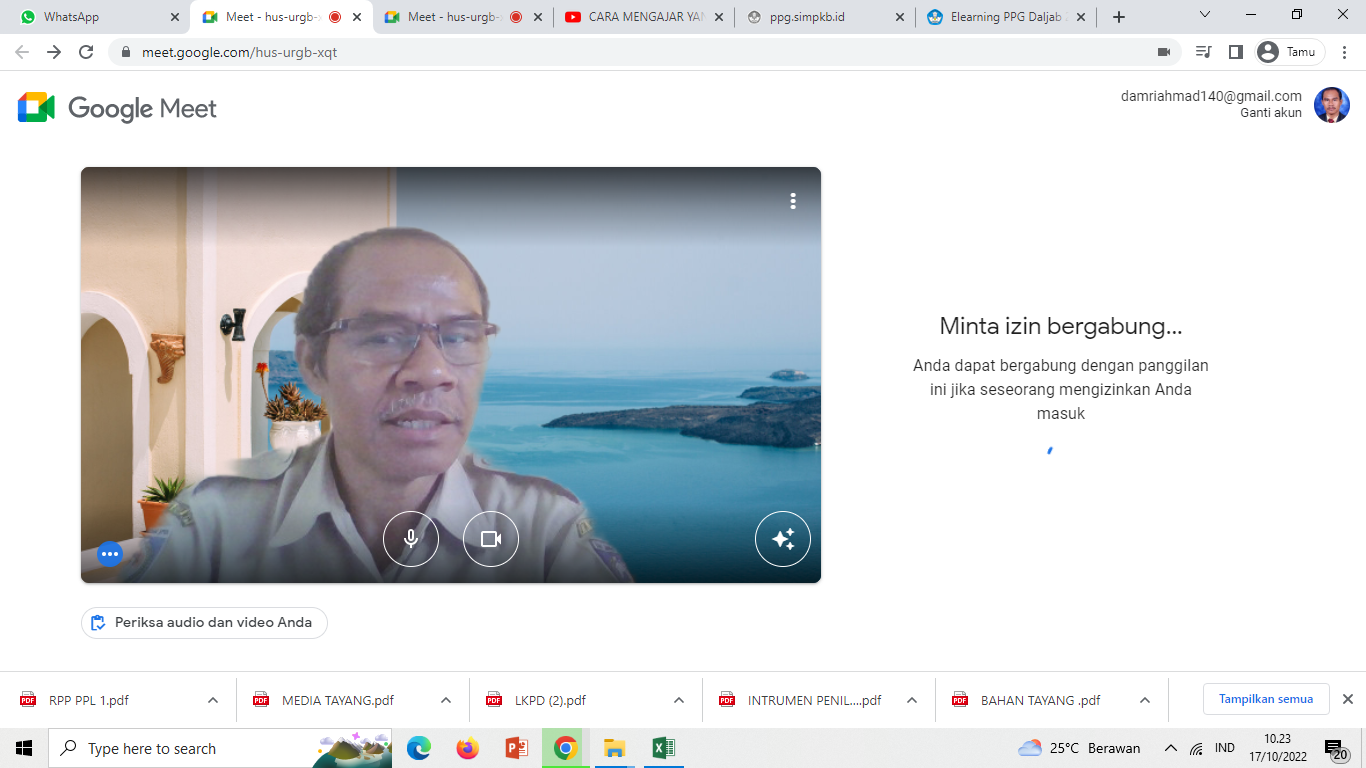Open the Tamu guest profile button

[1289, 52]
